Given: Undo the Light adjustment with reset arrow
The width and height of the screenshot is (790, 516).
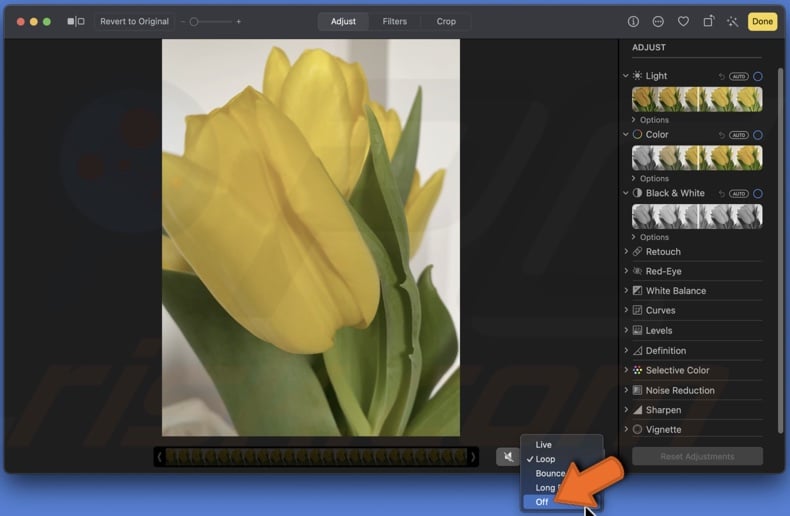Looking at the screenshot, I should tap(721, 76).
